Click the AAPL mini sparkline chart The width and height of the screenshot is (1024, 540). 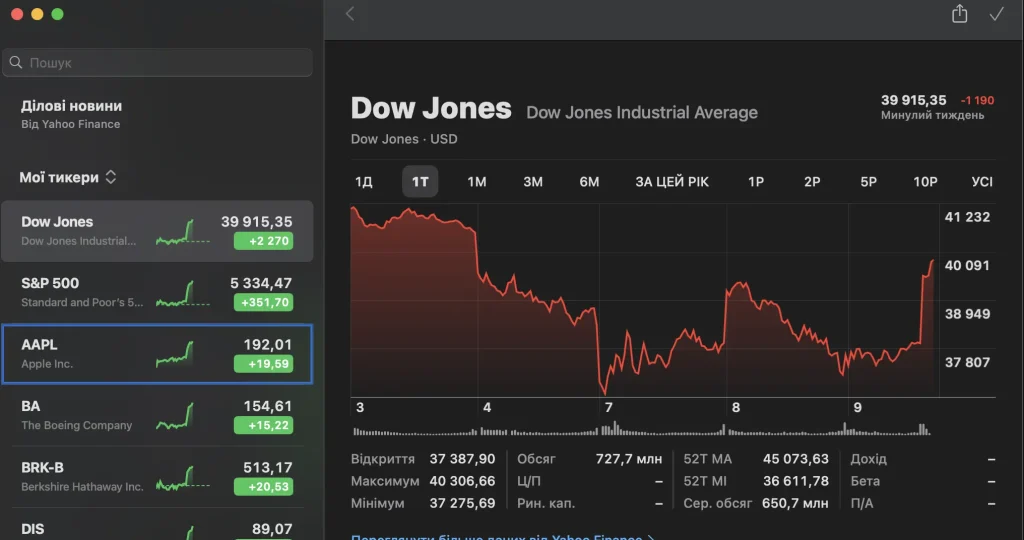pos(175,355)
